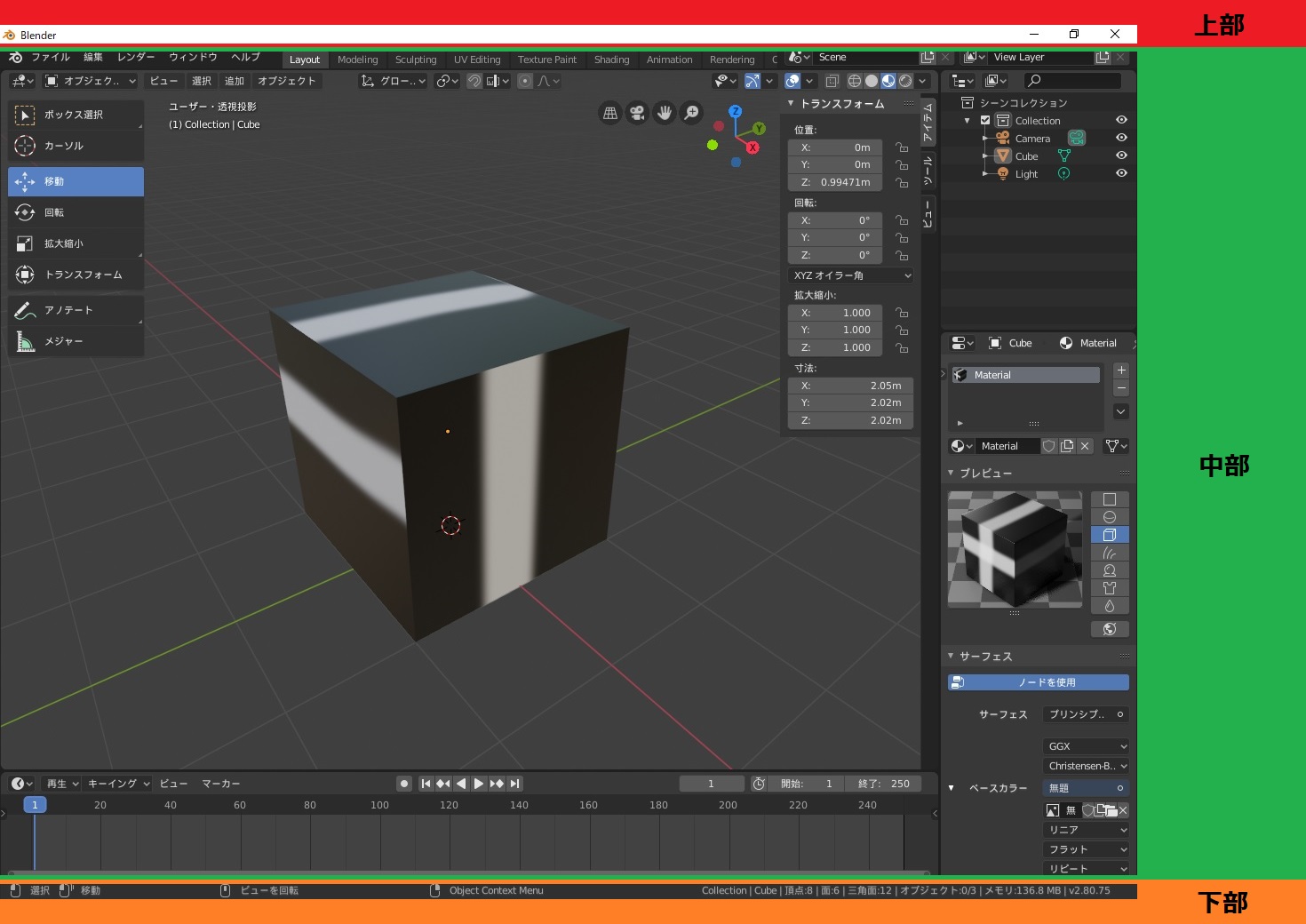Open the オブジェクト mode dropdown
Screen dimensions: 1306x924
[x=90, y=81]
